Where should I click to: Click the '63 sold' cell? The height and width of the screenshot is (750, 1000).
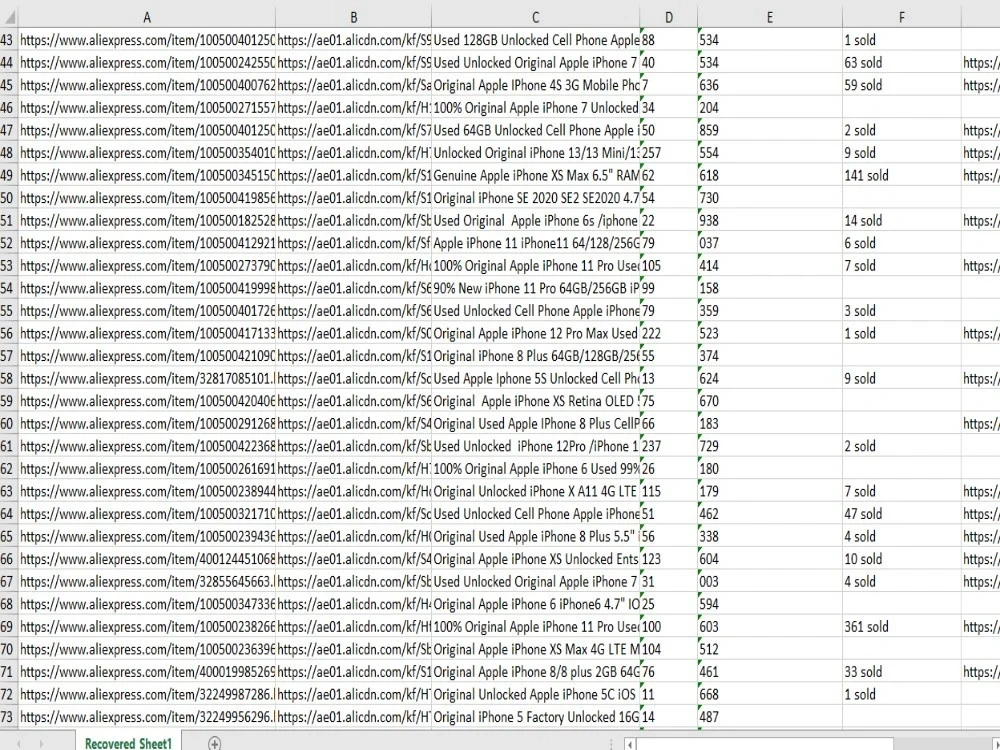(902, 62)
